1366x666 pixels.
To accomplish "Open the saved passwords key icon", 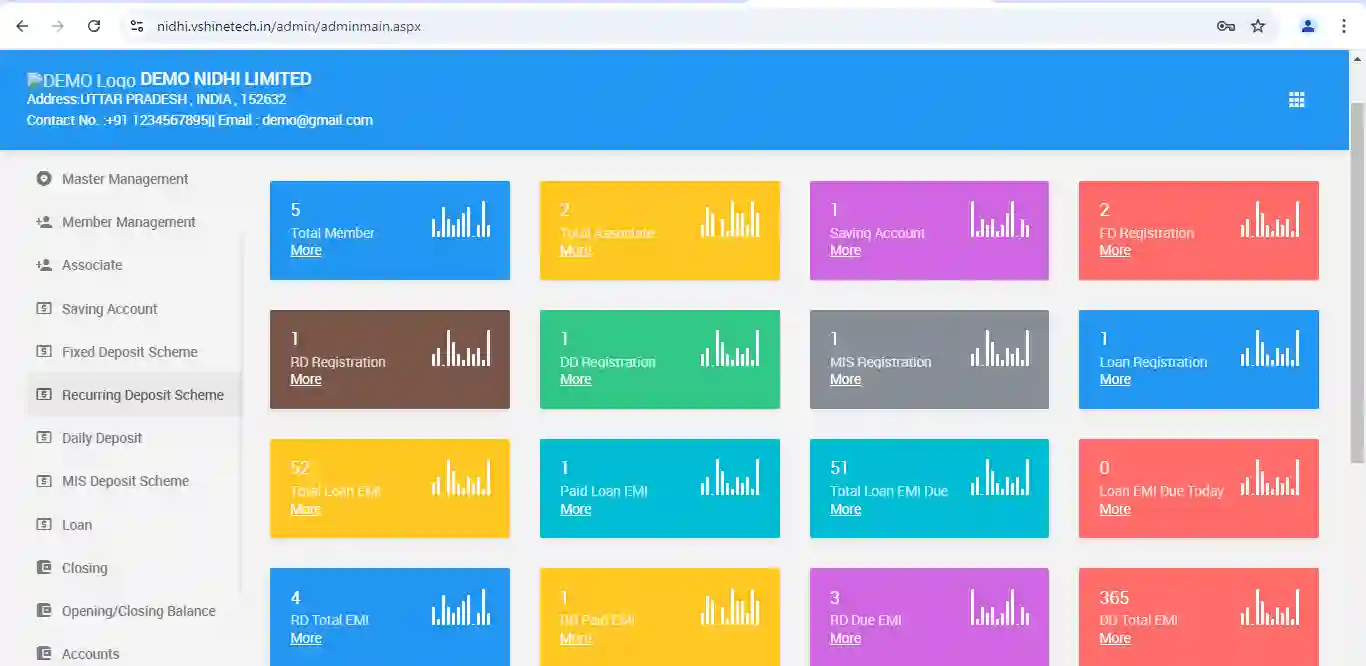I will (1226, 26).
